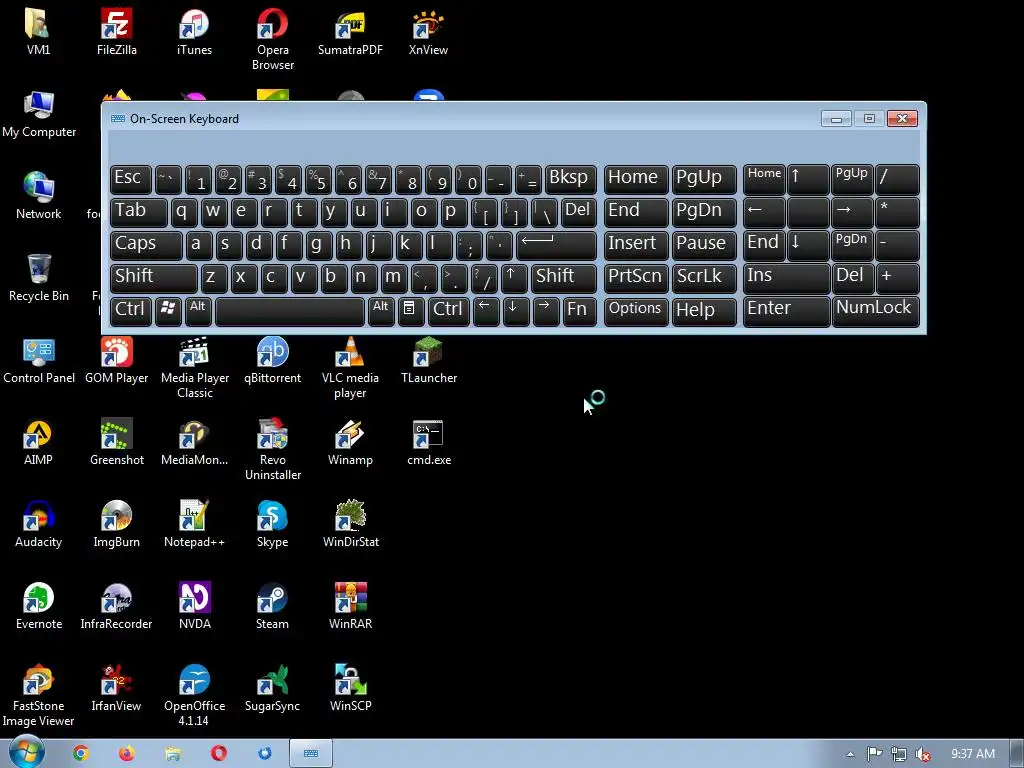This screenshot has width=1024, height=768.
Task: Toggle the left Alt key
Action: coord(198,311)
